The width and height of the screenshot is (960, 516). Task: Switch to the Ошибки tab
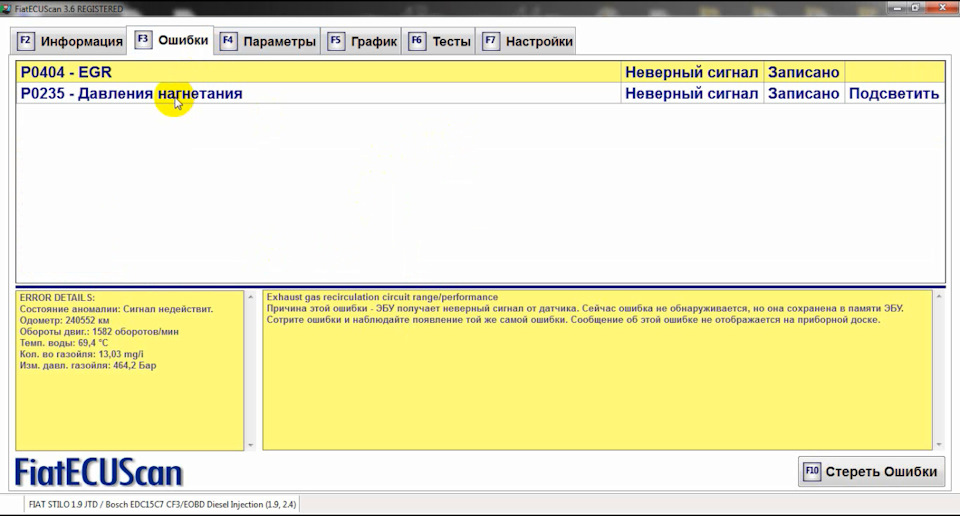[171, 40]
